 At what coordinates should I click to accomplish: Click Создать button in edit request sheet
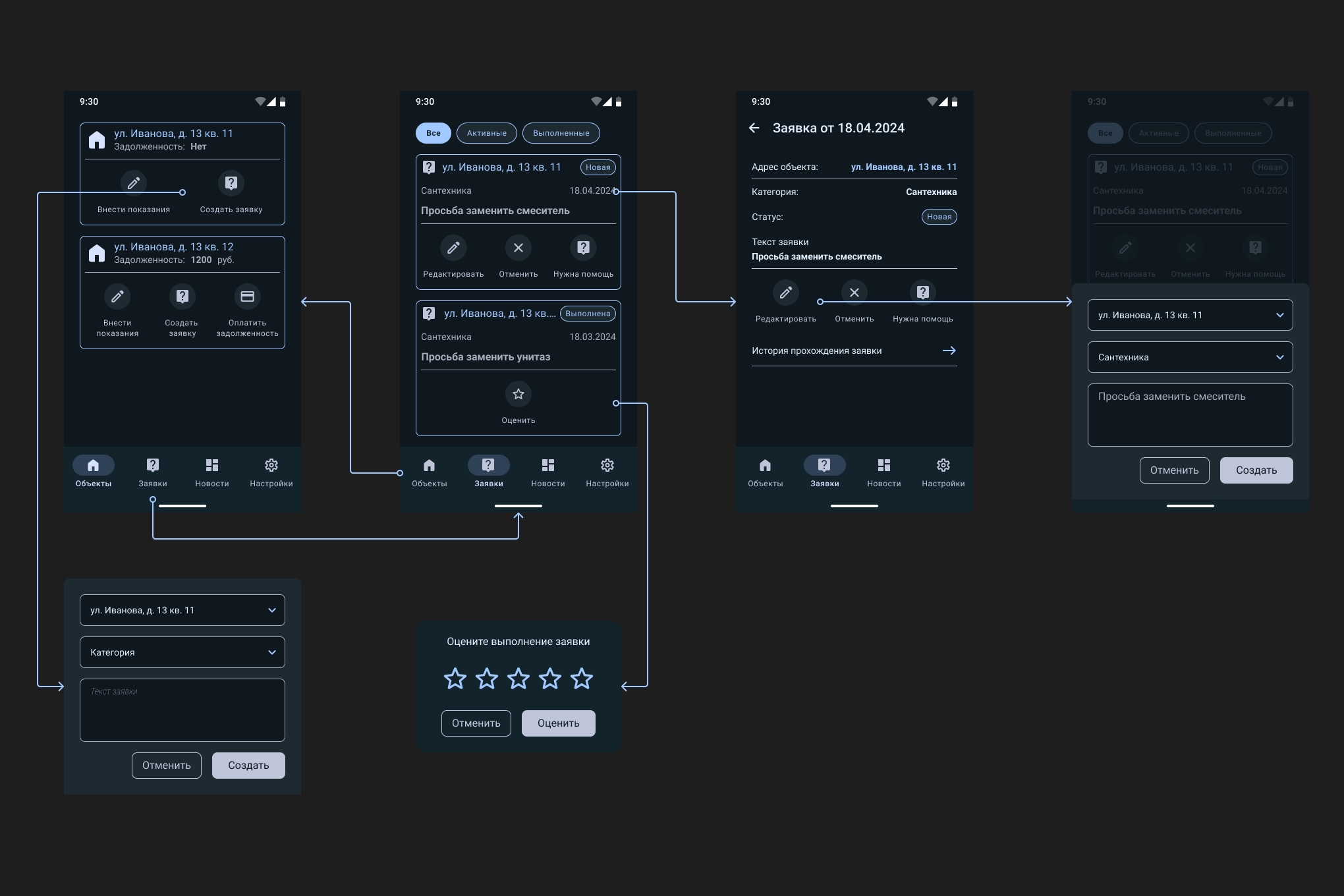1256,470
